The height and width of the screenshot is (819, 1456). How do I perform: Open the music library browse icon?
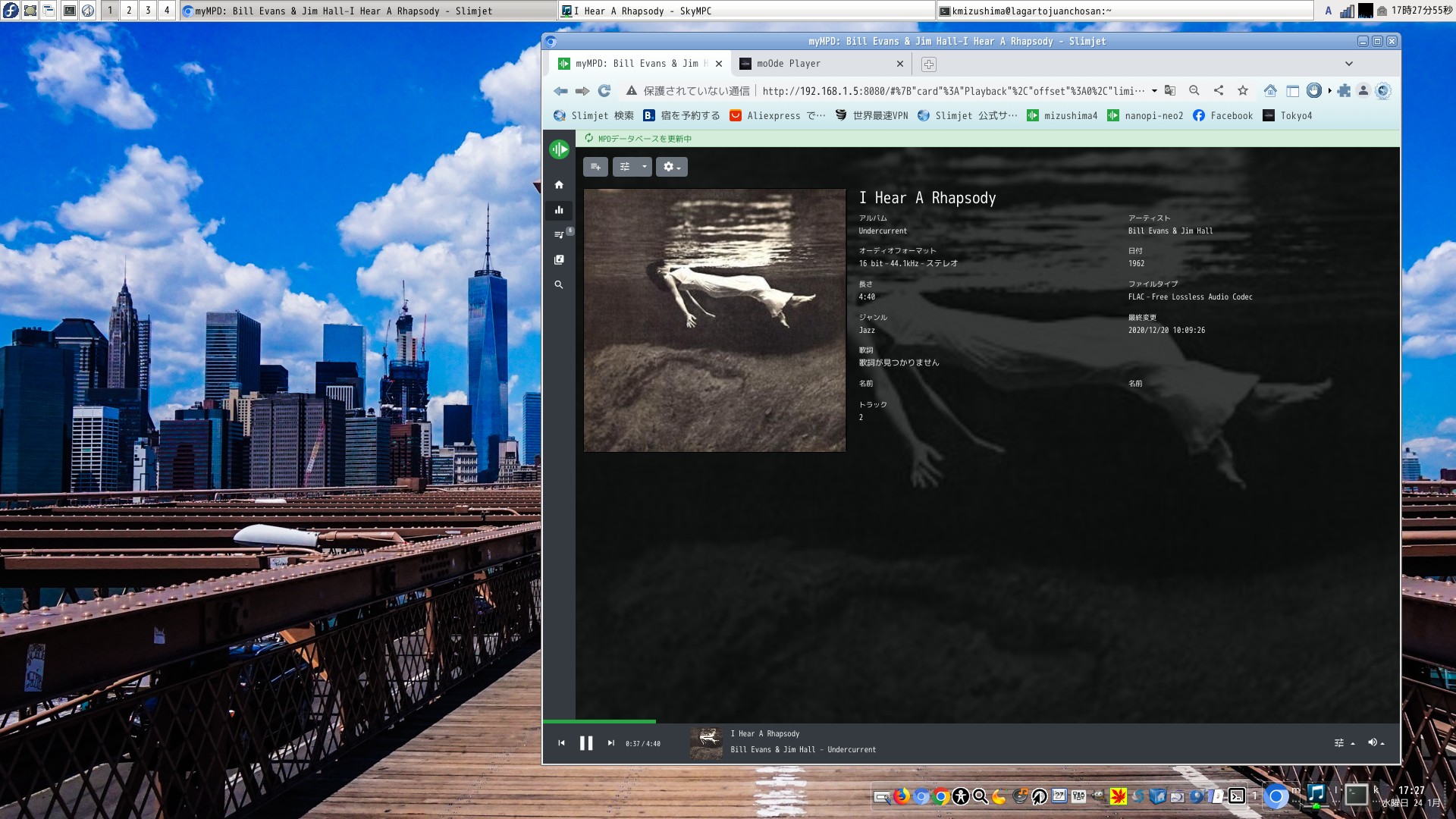click(x=559, y=260)
